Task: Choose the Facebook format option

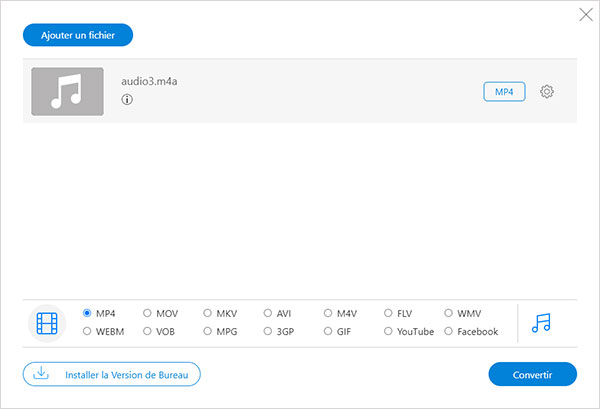Action: tap(449, 331)
